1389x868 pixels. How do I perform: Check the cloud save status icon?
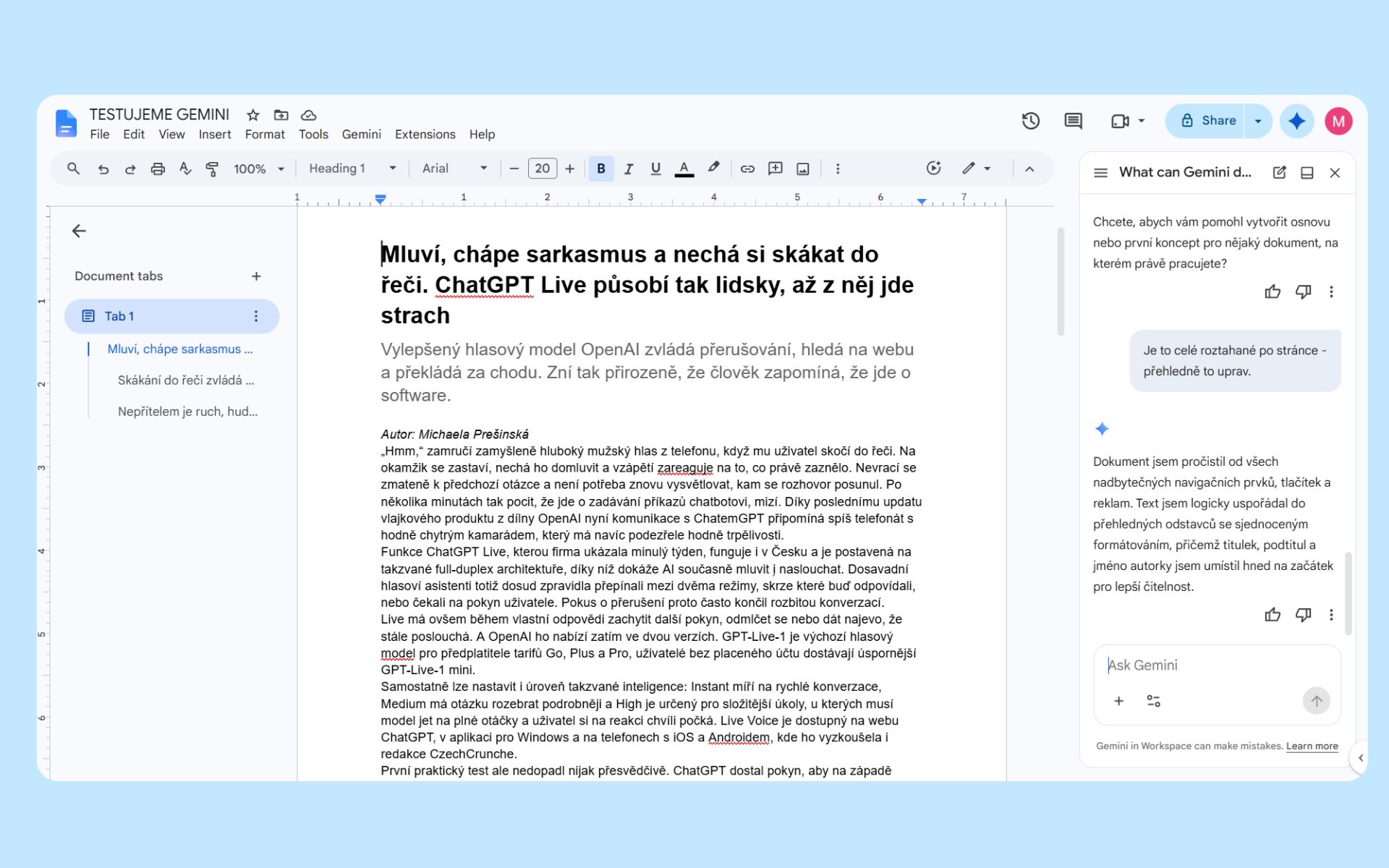point(309,115)
